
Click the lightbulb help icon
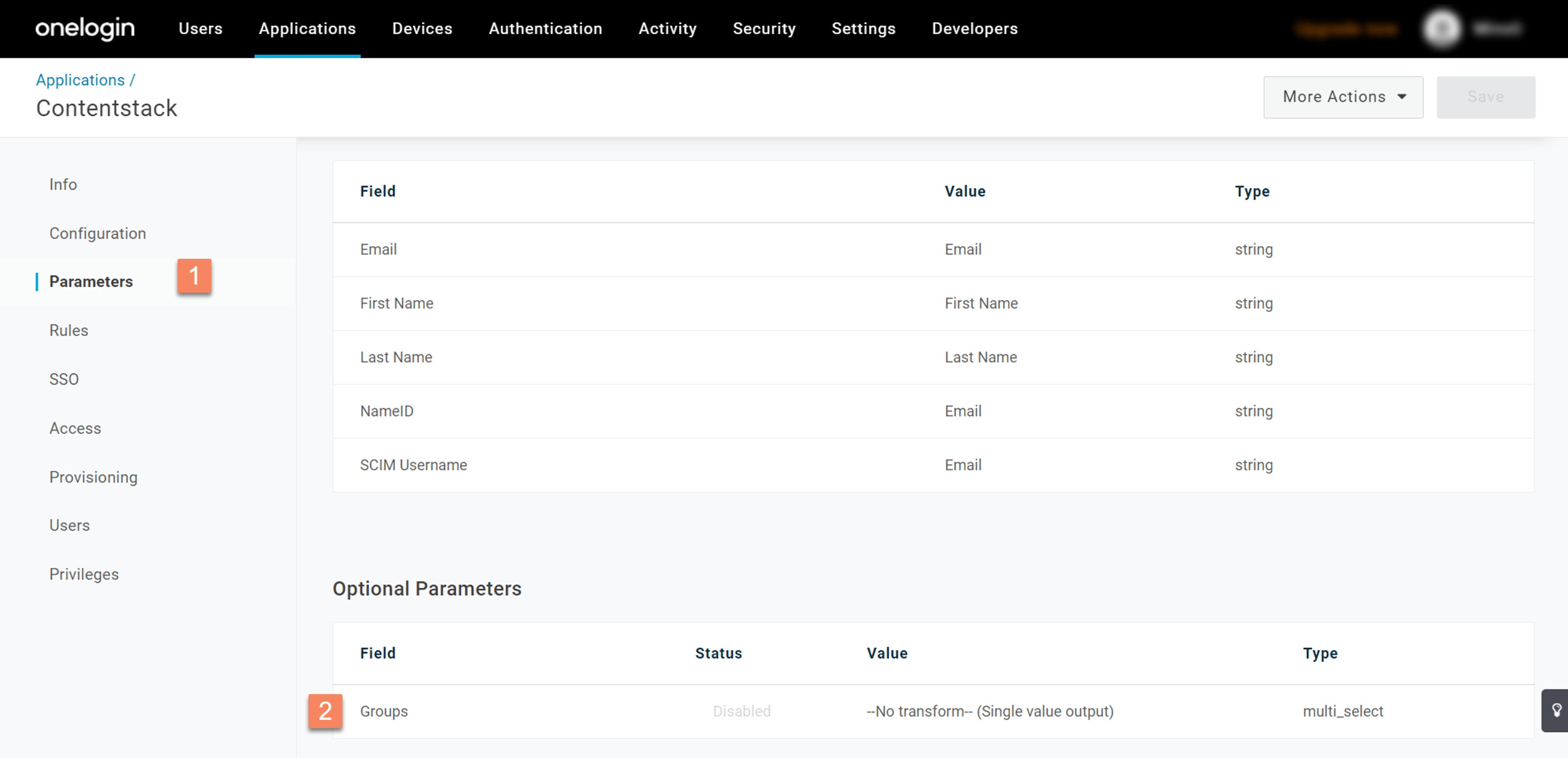tap(1556, 710)
